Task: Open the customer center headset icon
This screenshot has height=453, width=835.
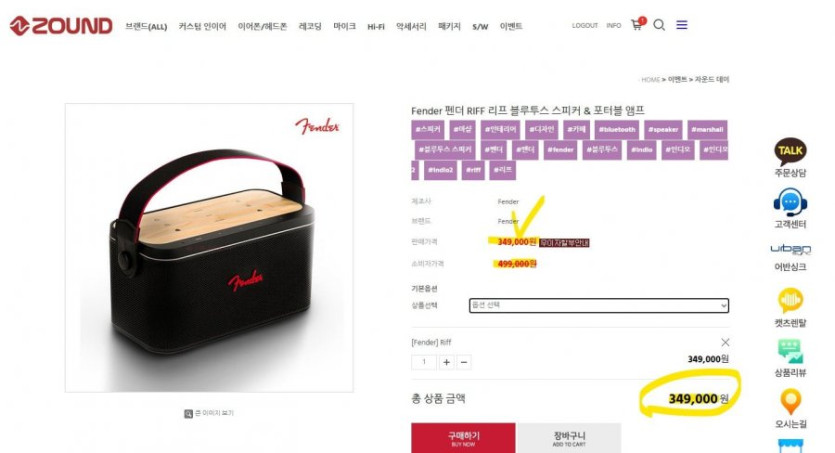Action: [x=790, y=208]
